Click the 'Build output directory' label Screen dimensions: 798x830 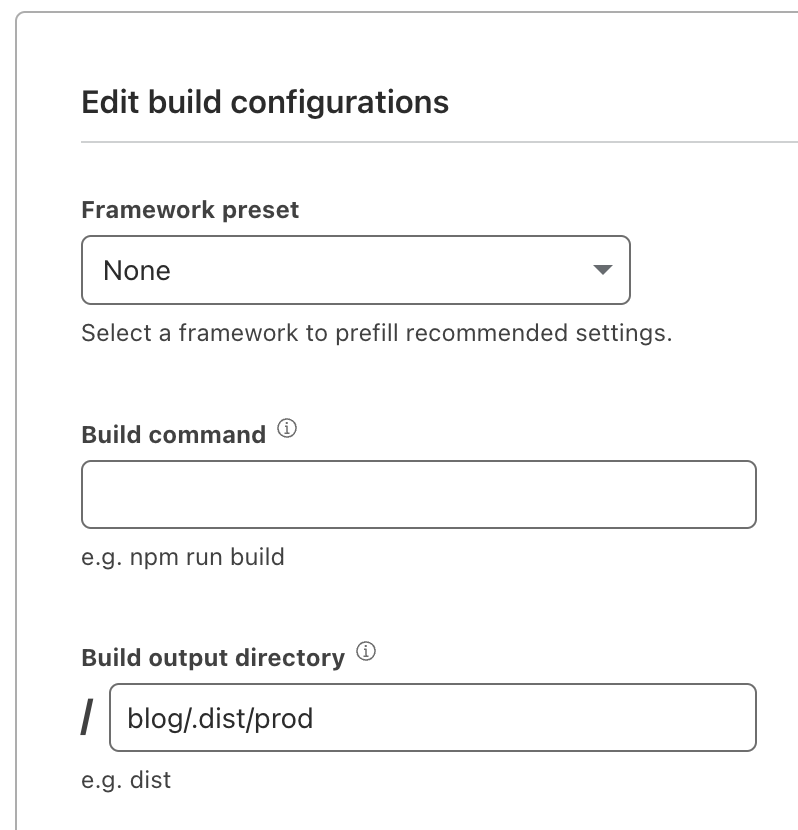coord(212,658)
